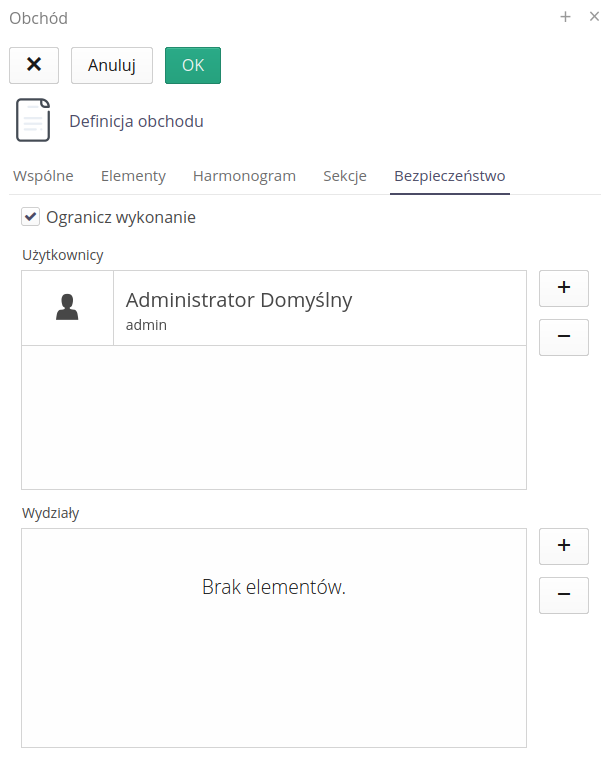Remove a department with the Wydziały minus button

pos(564,595)
